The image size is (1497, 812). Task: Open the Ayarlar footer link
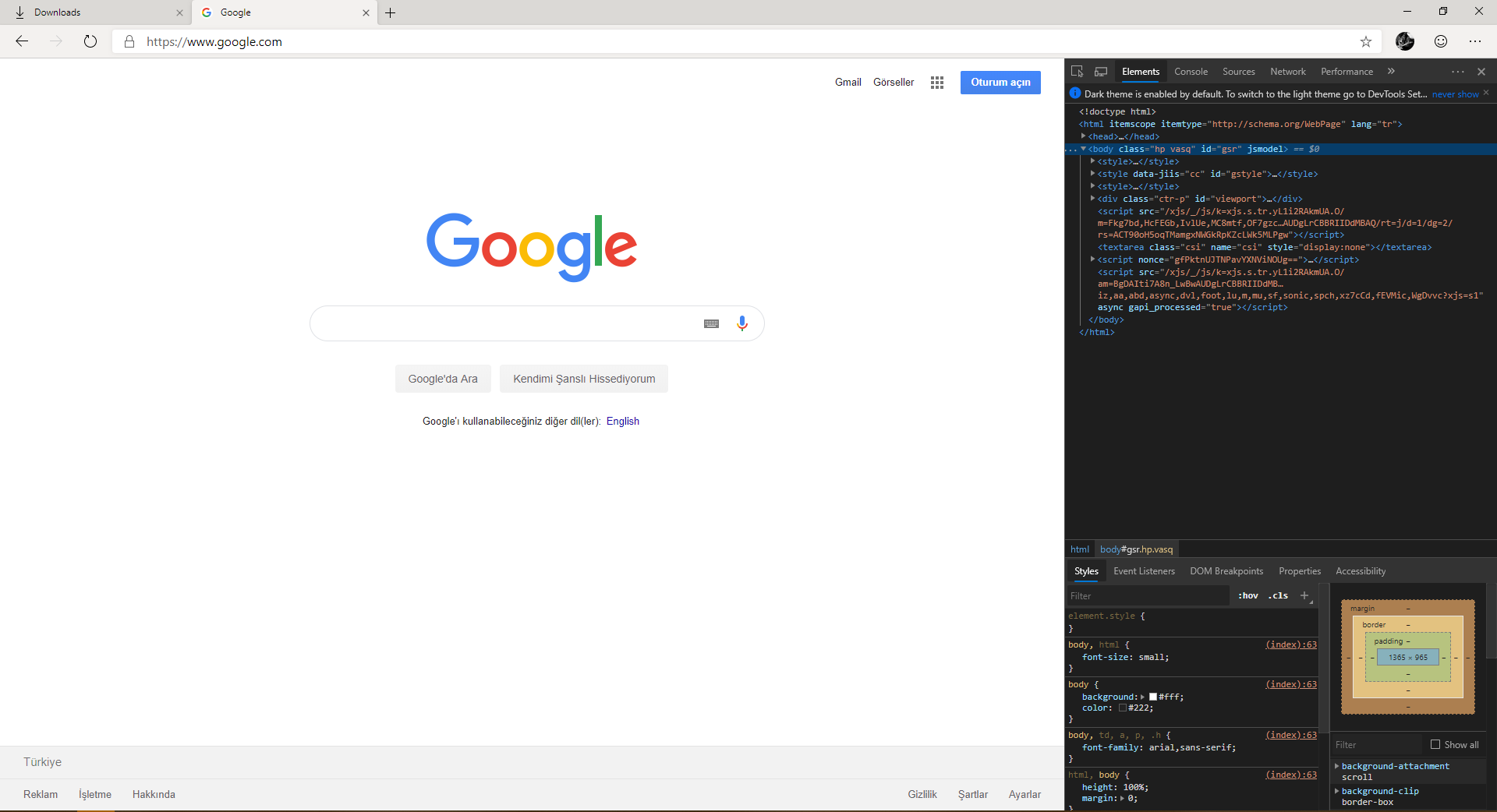click(x=1025, y=795)
